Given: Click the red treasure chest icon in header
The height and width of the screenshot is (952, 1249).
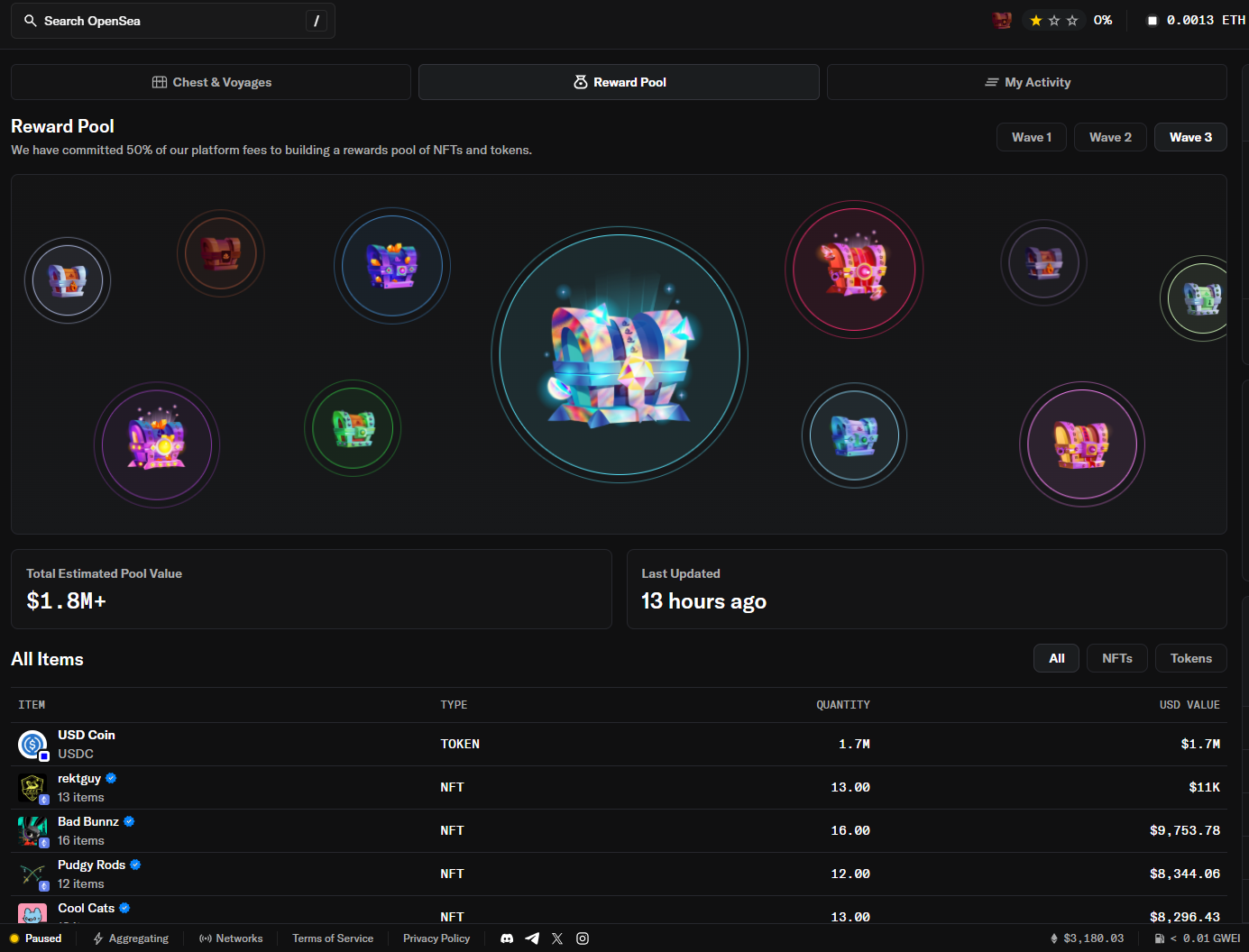Looking at the screenshot, I should (1001, 21).
